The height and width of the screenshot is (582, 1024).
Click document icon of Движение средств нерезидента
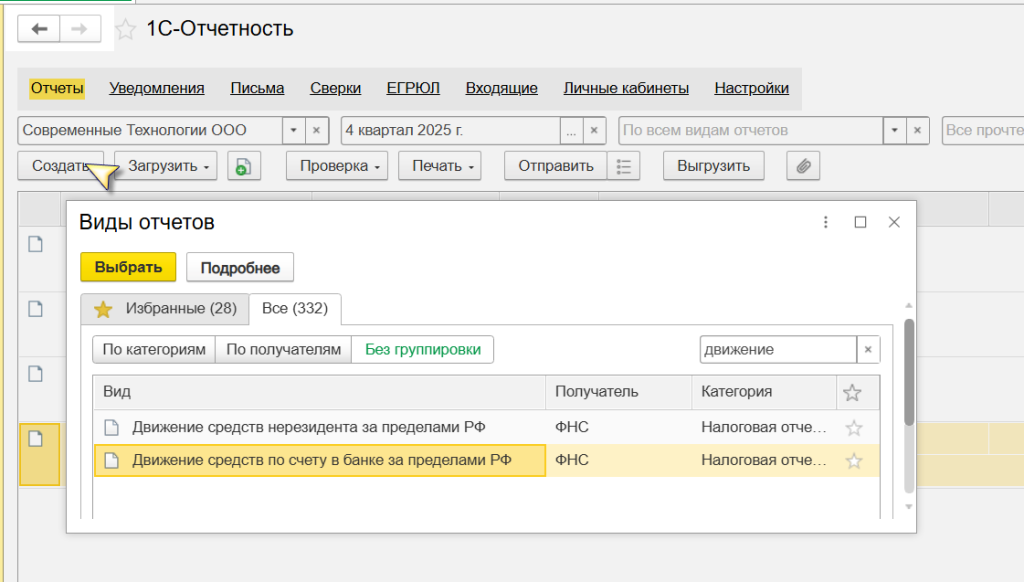coord(112,427)
